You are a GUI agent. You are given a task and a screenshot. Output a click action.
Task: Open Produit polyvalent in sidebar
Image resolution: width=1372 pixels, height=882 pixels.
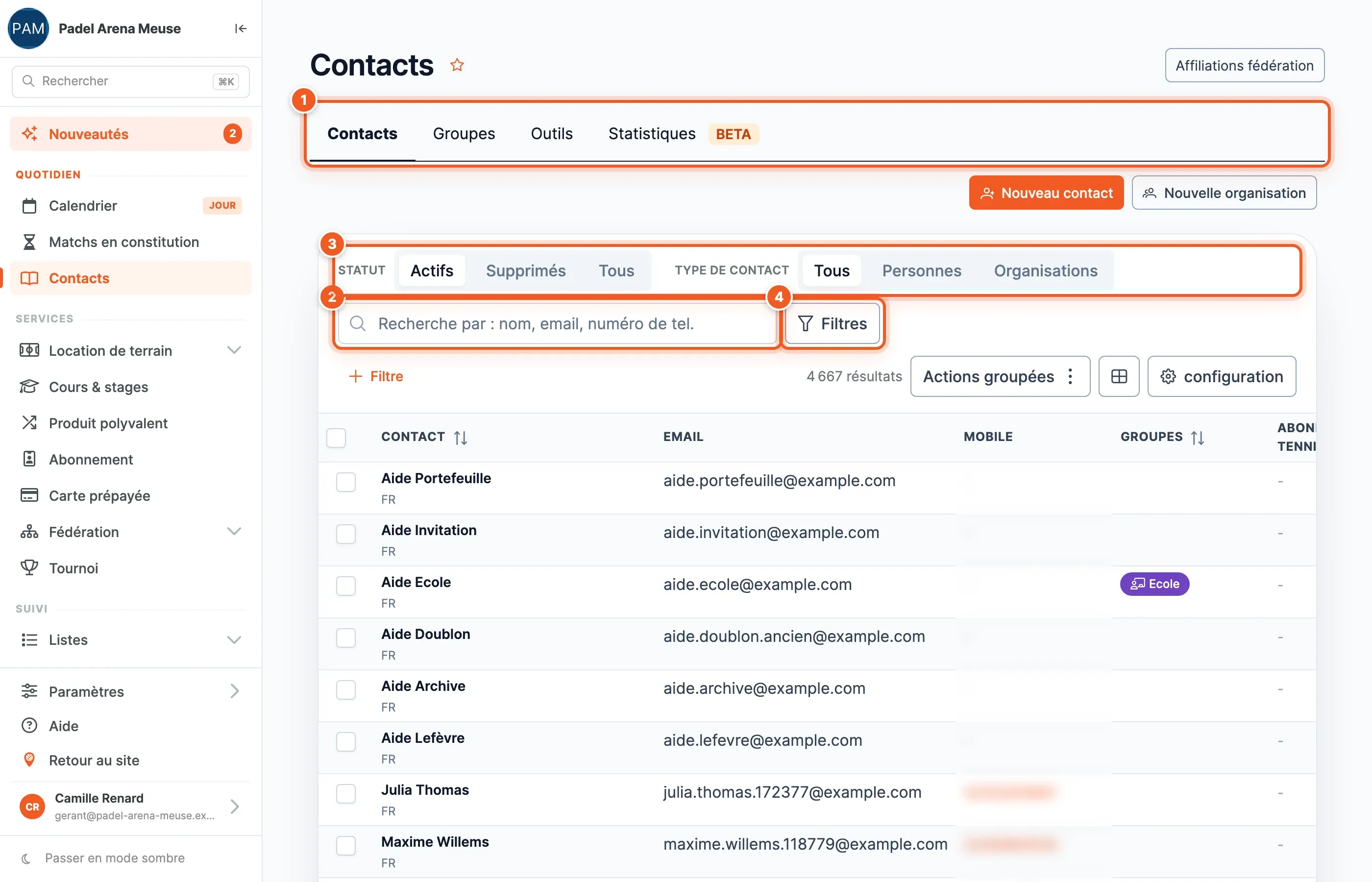(130, 423)
